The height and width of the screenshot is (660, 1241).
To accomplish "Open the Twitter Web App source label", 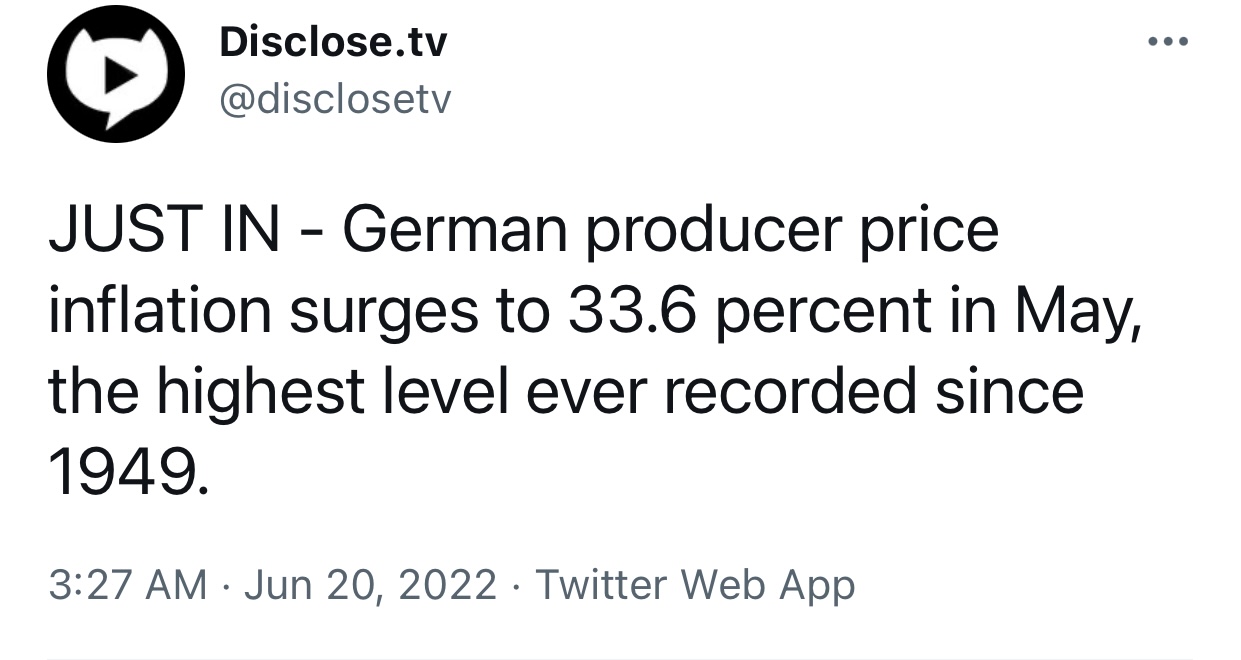I will tap(695, 584).
